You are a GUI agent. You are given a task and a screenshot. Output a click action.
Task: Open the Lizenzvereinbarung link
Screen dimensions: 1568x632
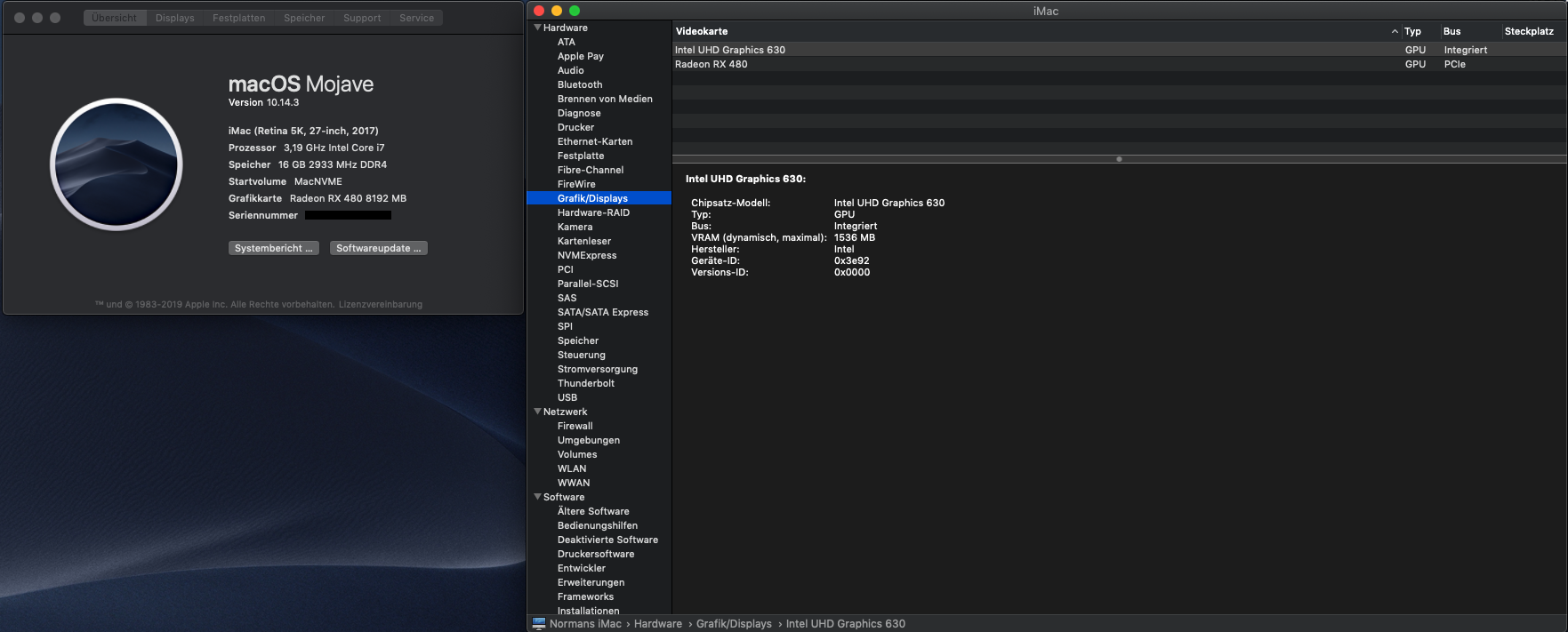point(380,304)
